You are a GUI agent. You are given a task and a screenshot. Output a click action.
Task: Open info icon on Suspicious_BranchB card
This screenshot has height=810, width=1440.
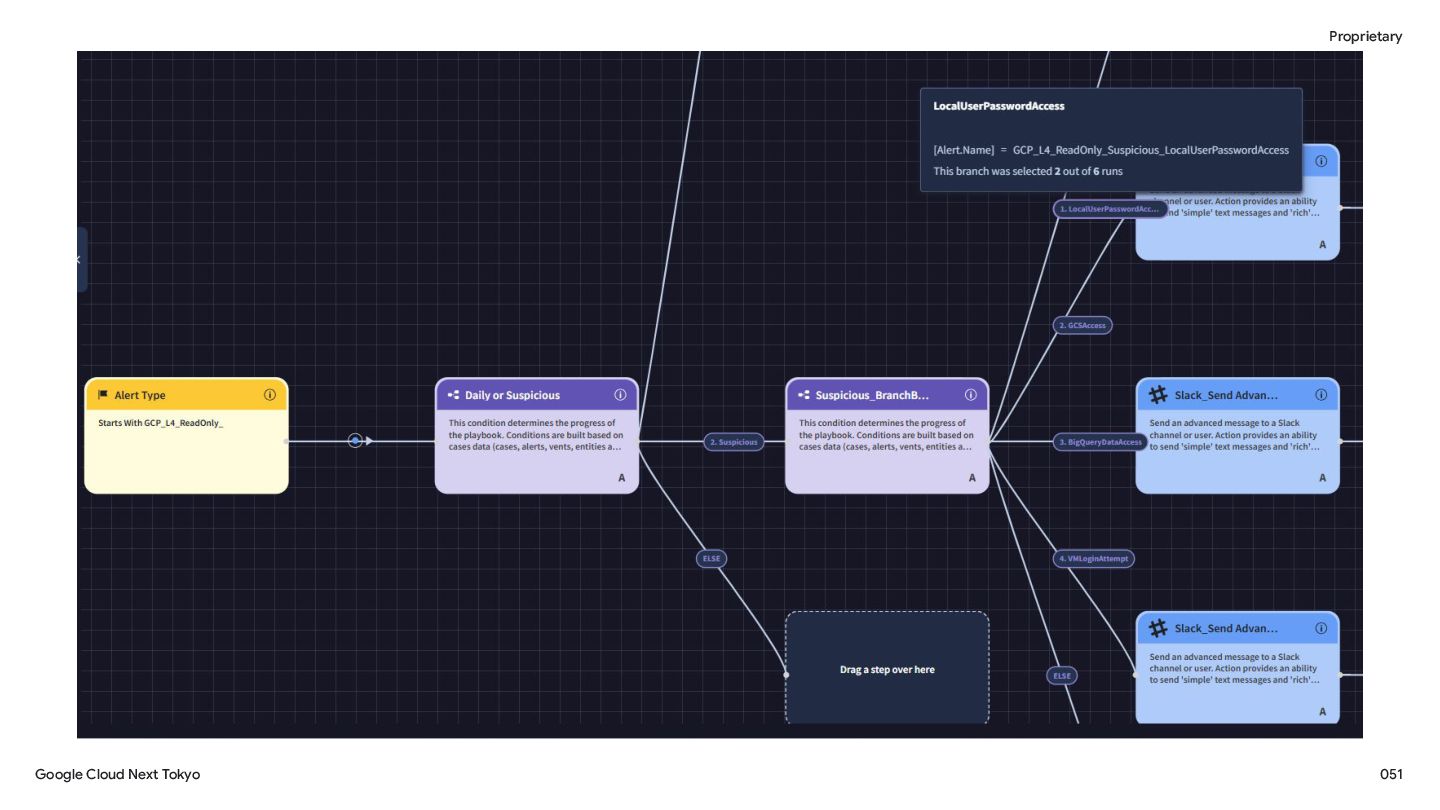pyautogui.click(x=971, y=395)
